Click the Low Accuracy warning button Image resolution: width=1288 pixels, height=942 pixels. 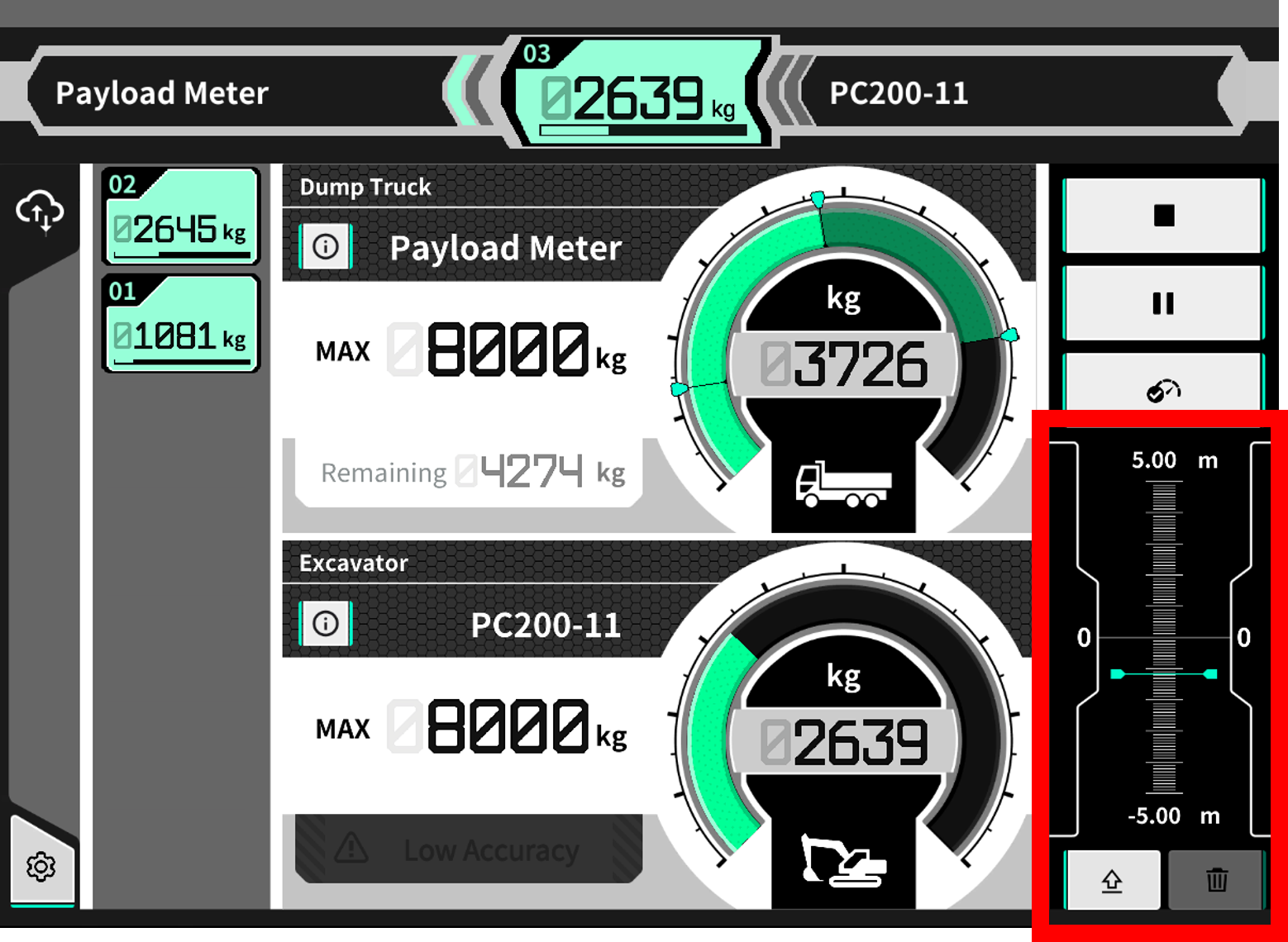click(469, 849)
